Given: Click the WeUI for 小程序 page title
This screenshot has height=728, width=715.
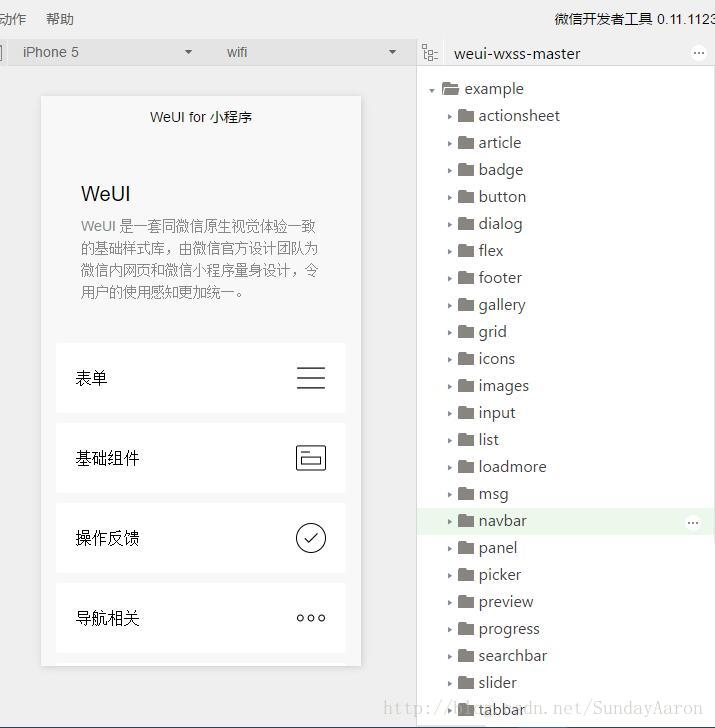Looking at the screenshot, I should (201, 117).
